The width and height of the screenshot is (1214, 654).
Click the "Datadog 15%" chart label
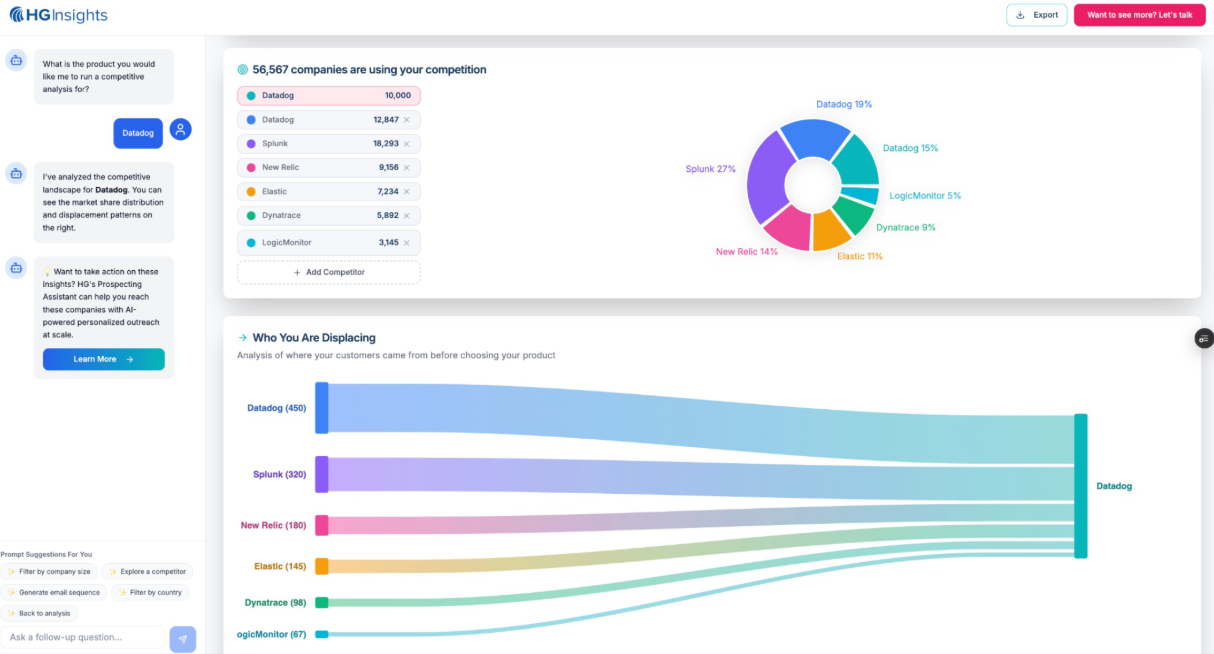coord(910,148)
